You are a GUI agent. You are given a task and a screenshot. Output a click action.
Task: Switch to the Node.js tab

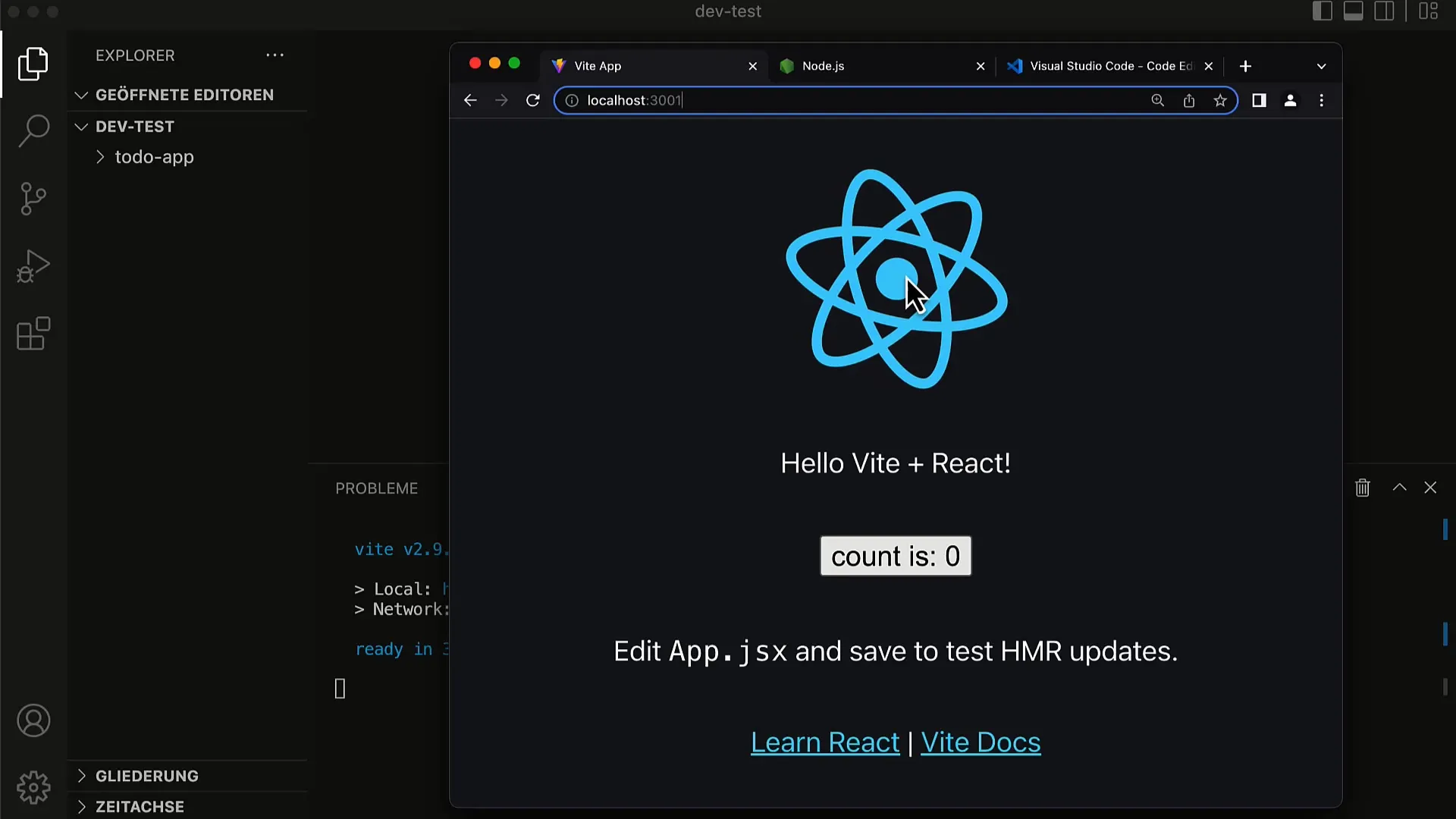(x=882, y=66)
